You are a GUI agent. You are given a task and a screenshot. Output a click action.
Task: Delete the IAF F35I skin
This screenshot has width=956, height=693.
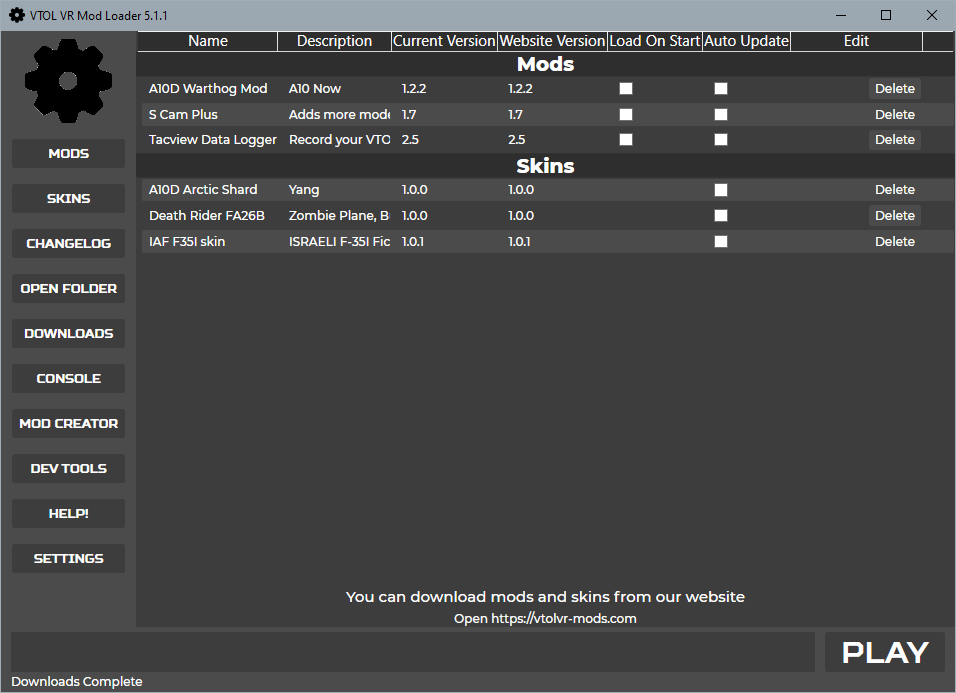(894, 242)
